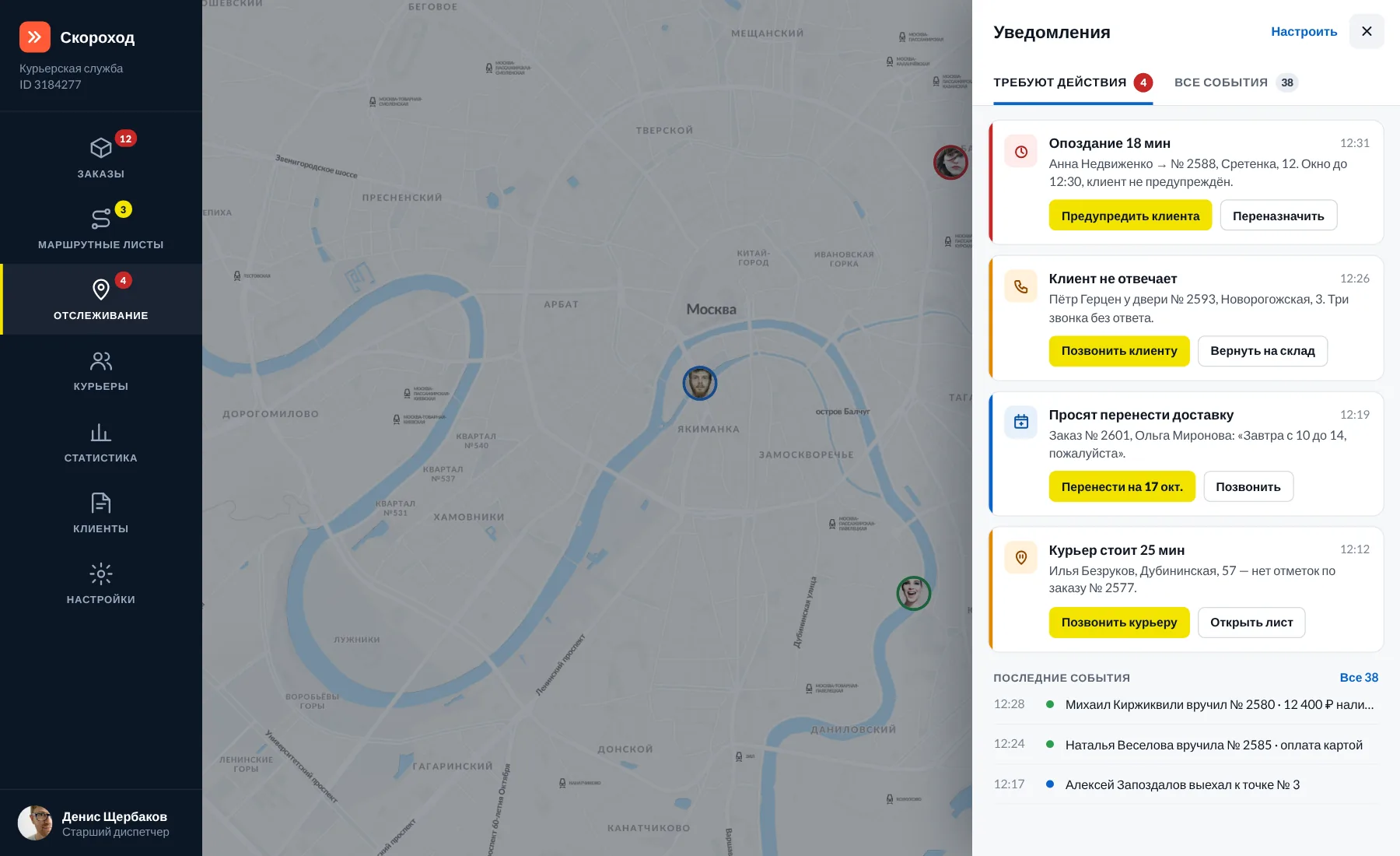Click the Переназначить button
Image resolution: width=1400 pixels, height=856 pixels.
(x=1279, y=216)
